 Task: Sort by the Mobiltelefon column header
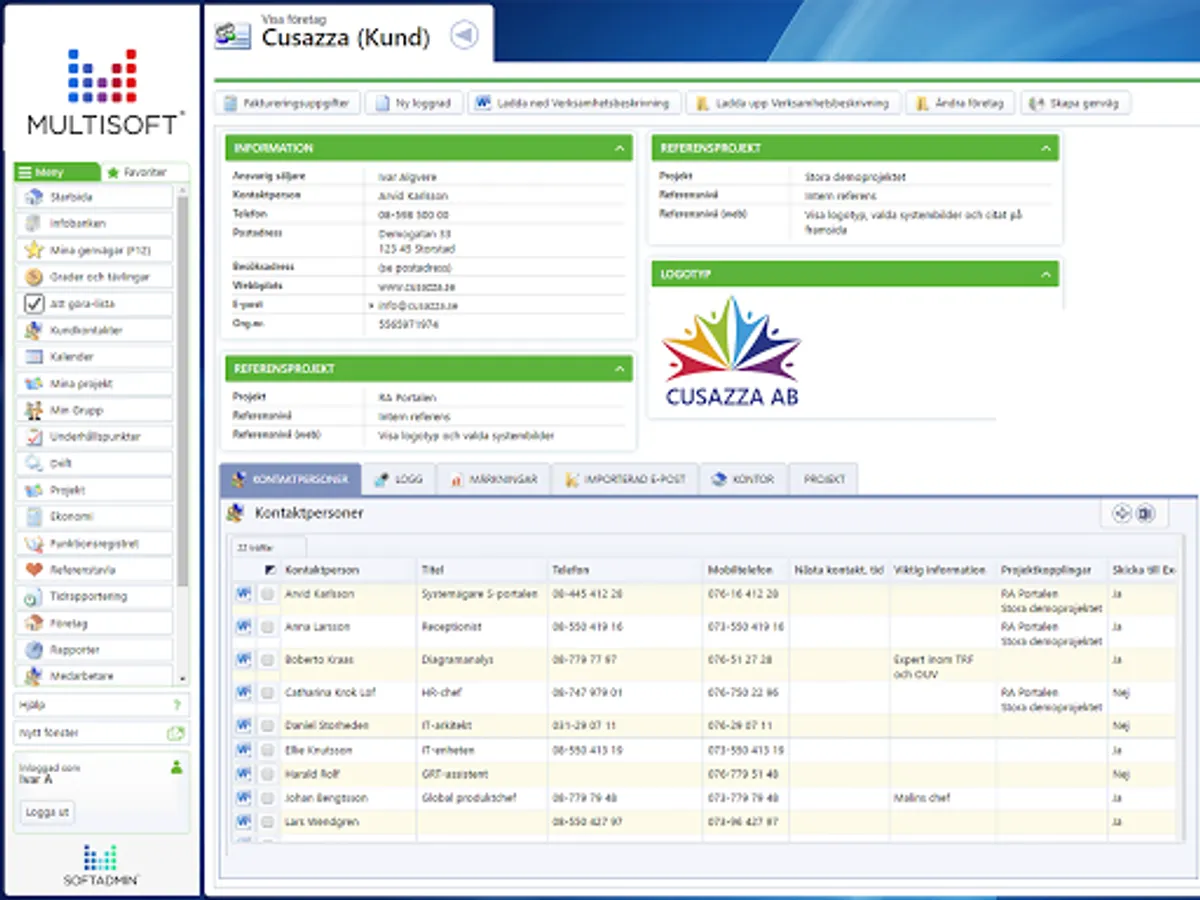[740, 570]
